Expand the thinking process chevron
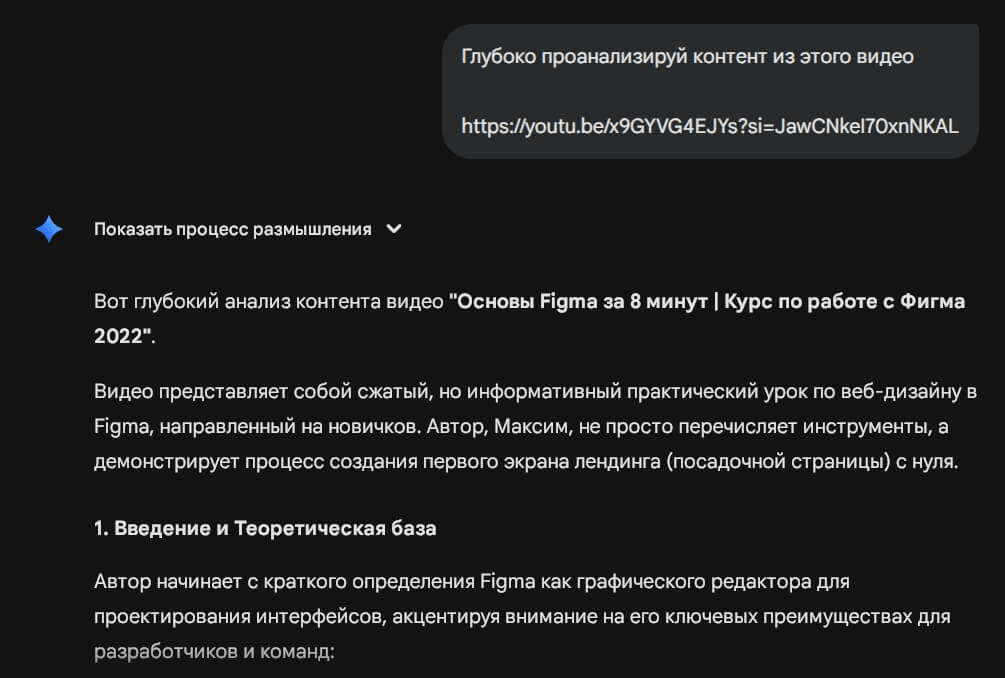1005x678 pixels. point(394,229)
